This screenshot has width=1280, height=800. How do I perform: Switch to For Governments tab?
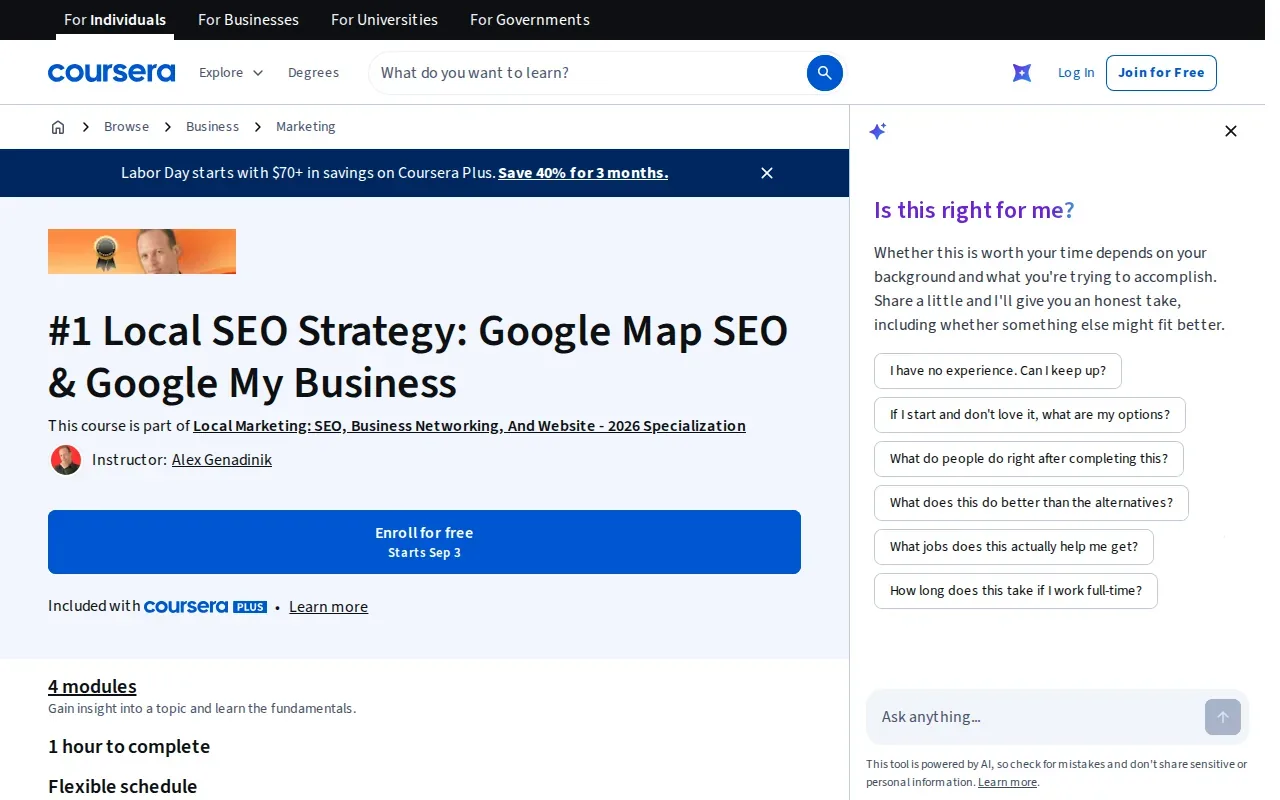pyautogui.click(x=530, y=20)
